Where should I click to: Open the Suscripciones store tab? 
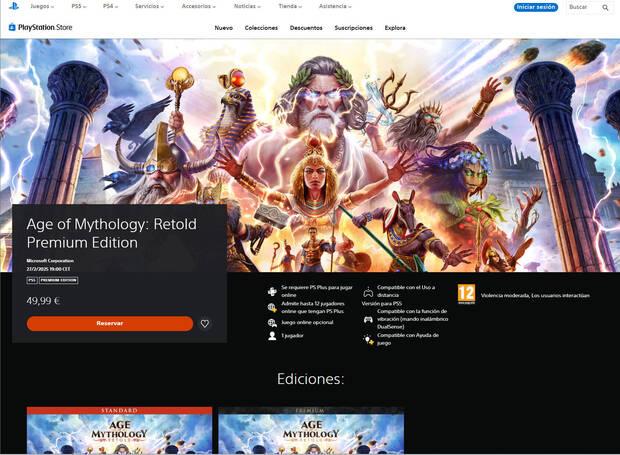pyautogui.click(x=353, y=28)
